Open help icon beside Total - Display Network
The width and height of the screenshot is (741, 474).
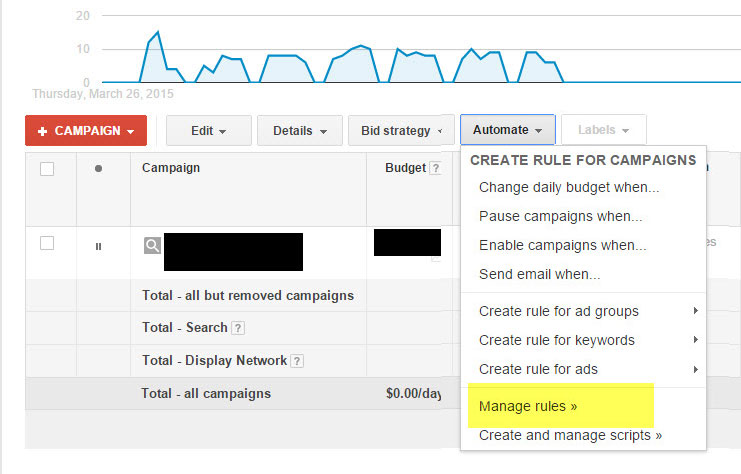[297, 361]
